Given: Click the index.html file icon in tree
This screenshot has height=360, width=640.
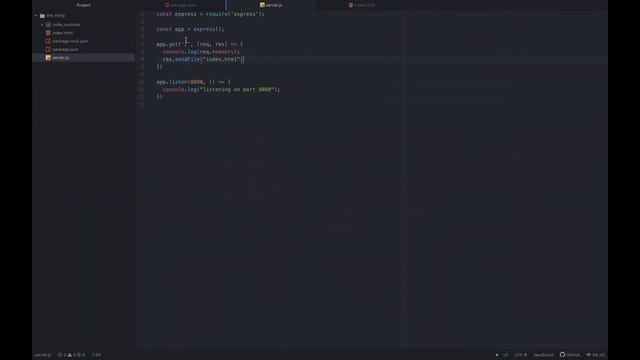Looking at the screenshot, I should (48, 33).
